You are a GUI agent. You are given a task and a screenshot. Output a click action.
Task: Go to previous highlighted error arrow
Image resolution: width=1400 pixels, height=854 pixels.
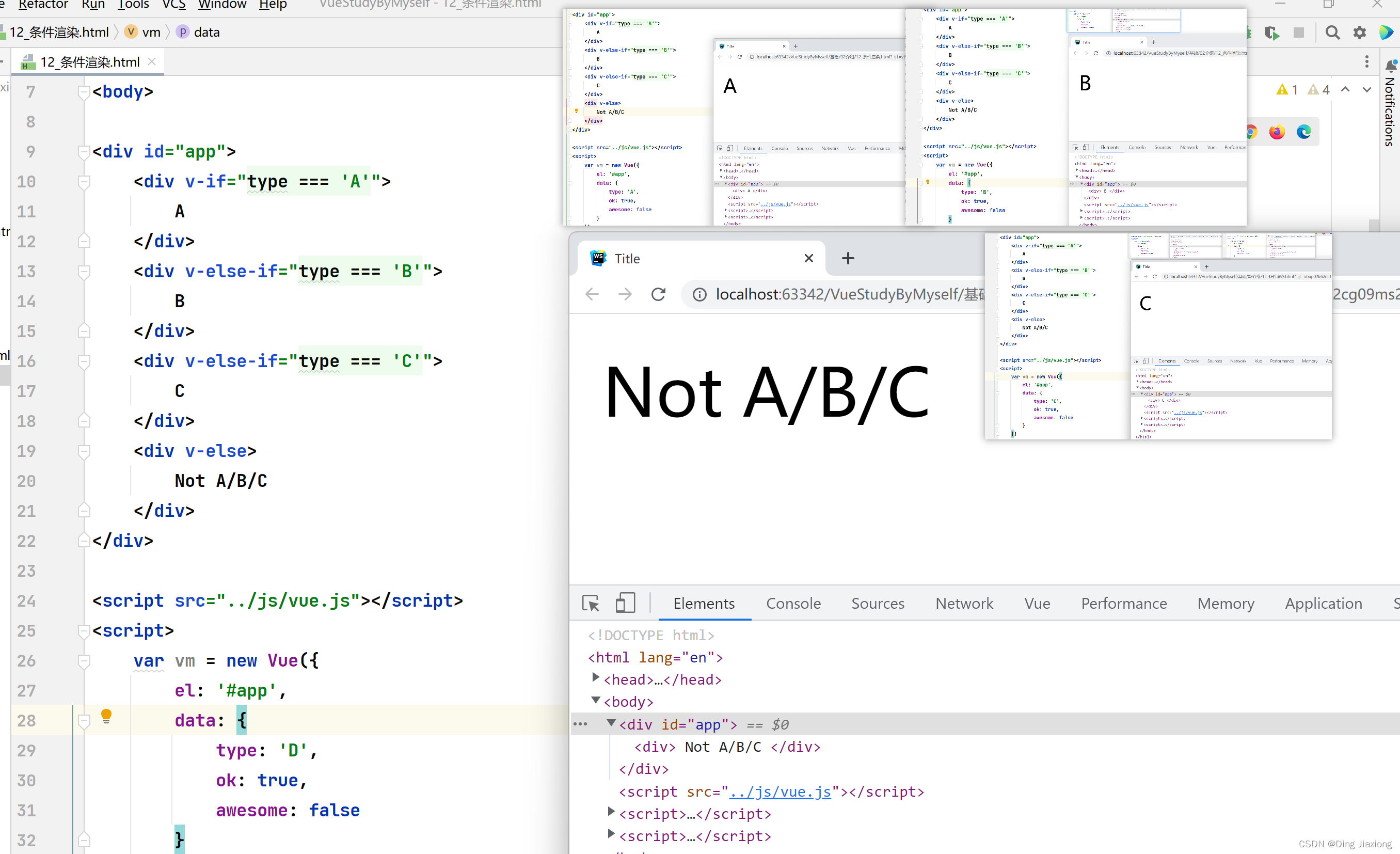point(1345,89)
